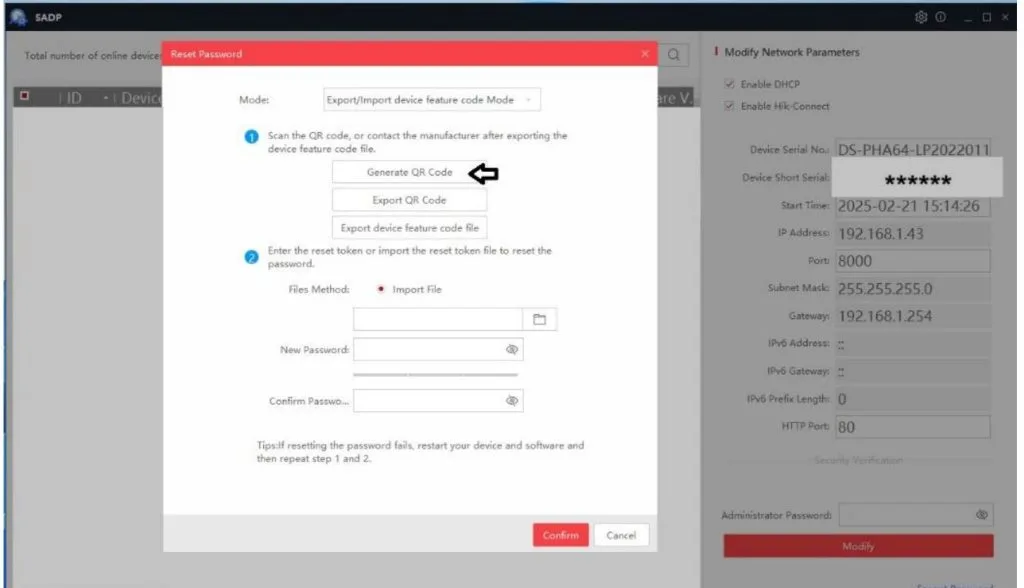The width and height of the screenshot is (1024, 588).
Task: Cancel the Reset Password dialog
Action: [621, 535]
